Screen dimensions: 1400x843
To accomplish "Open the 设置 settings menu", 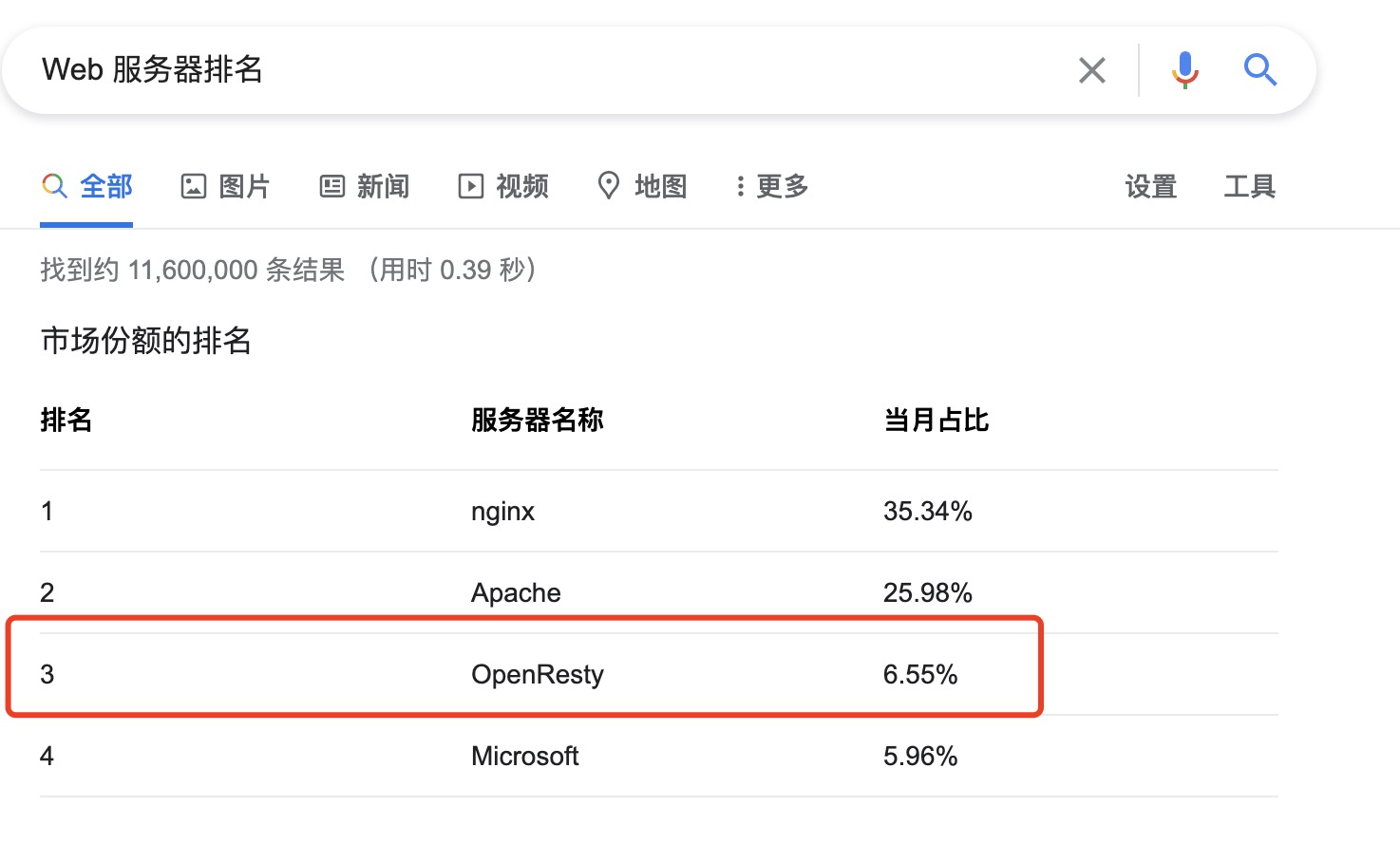I will pos(1151,186).
